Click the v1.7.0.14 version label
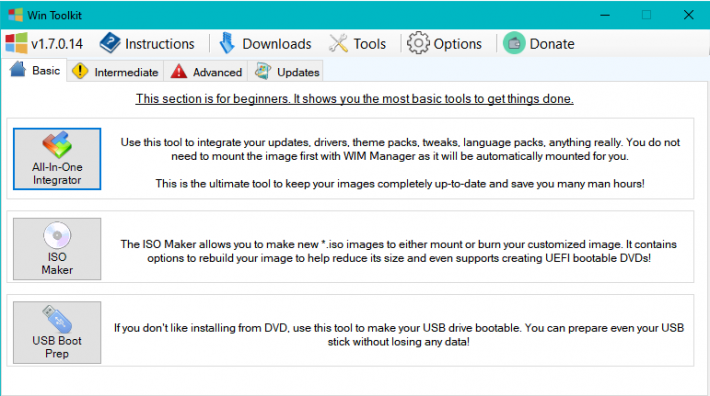Screen dimensions: 710x396 [57, 44]
